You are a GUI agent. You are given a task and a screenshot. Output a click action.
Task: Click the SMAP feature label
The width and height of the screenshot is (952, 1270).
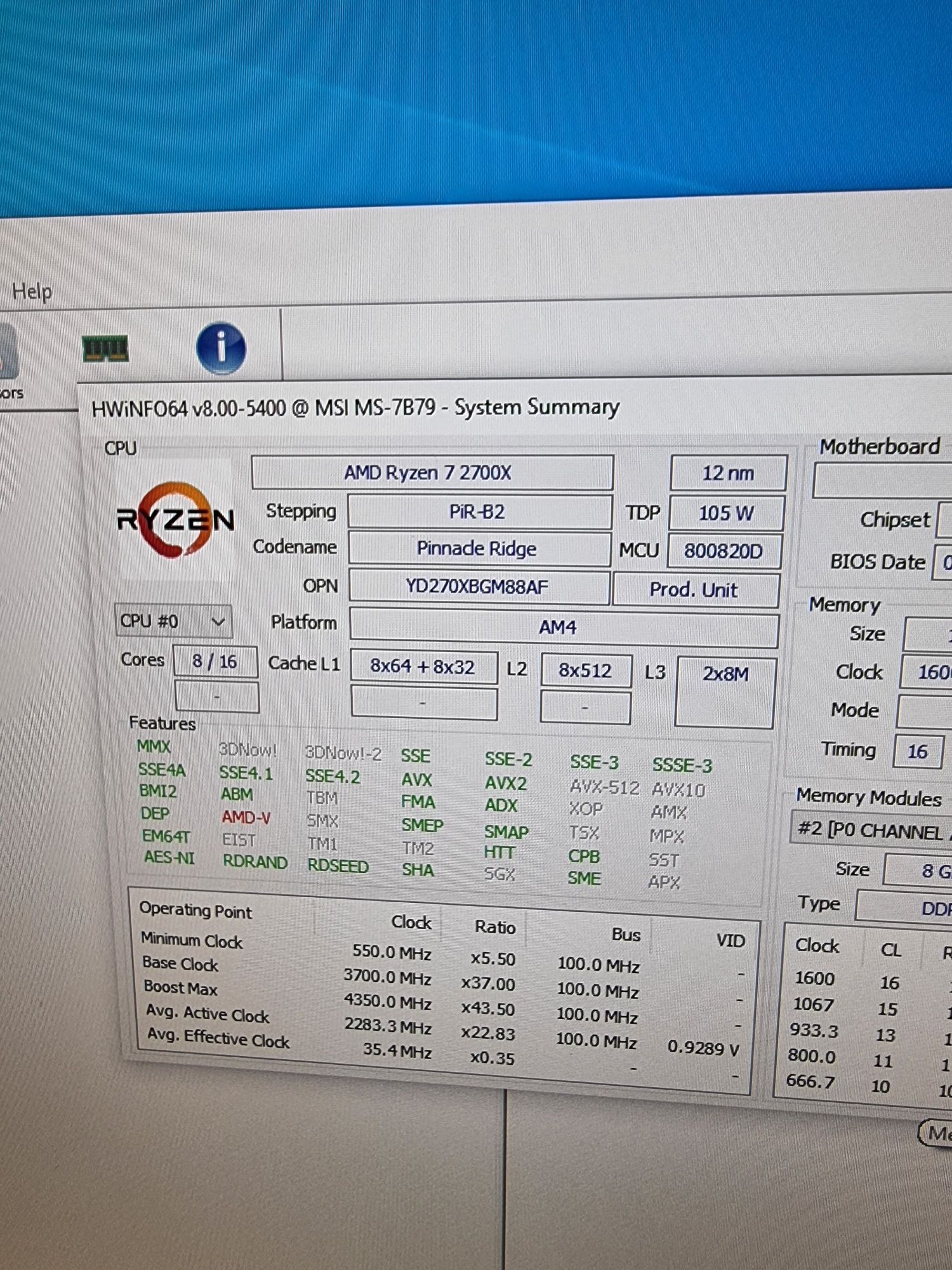506,831
